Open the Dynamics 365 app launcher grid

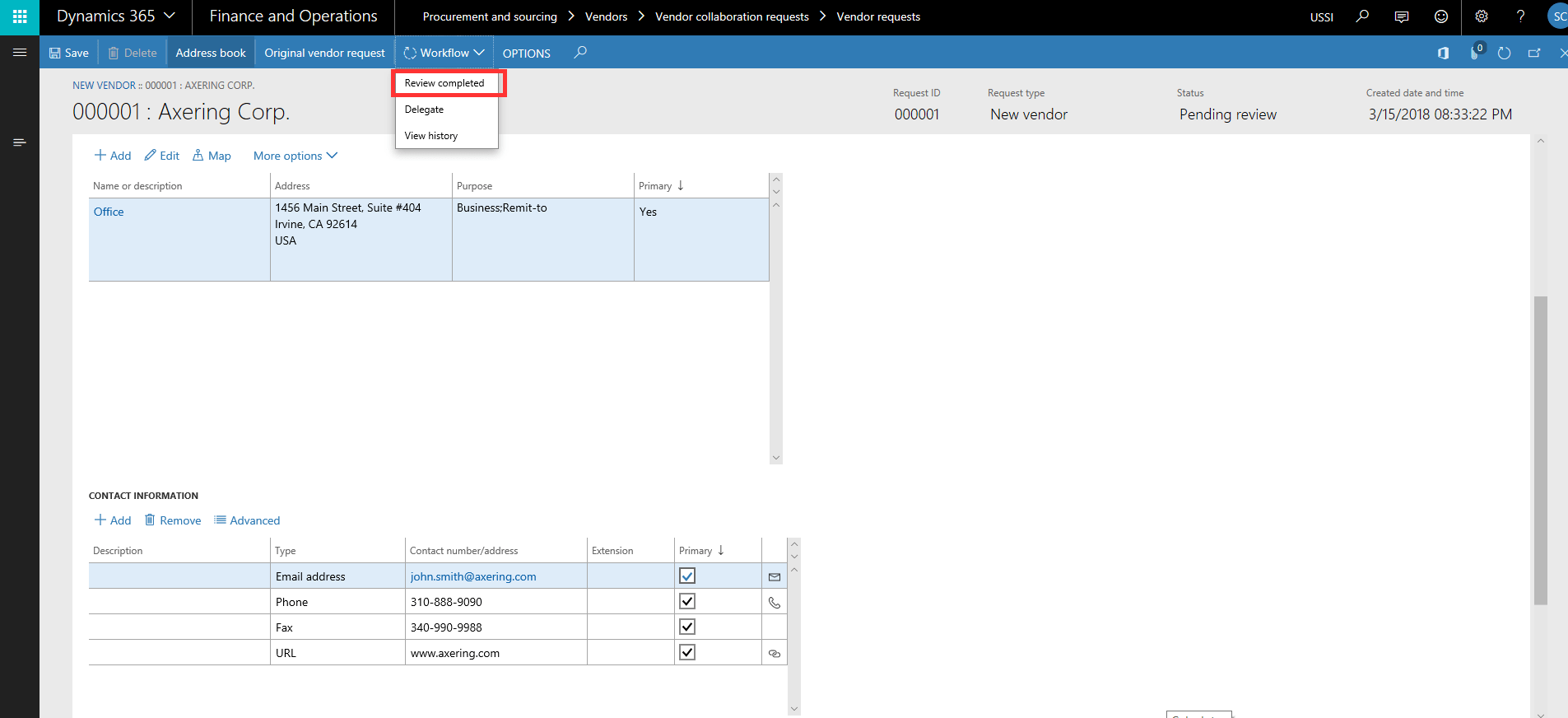(x=20, y=16)
